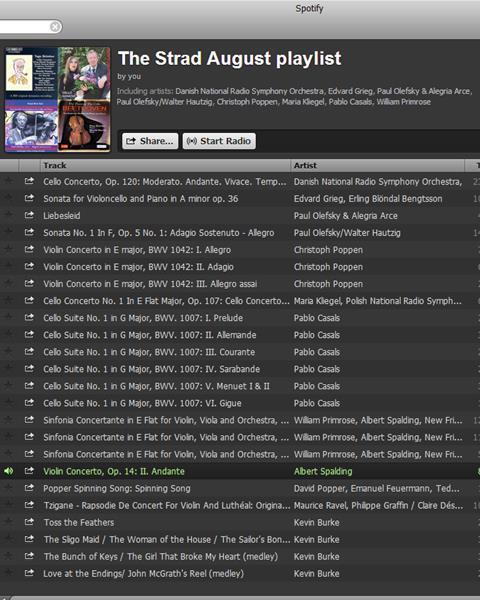The image size is (480, 600).
Task: Star Popper Spinning Song track
Action: (x=8, y=488)
